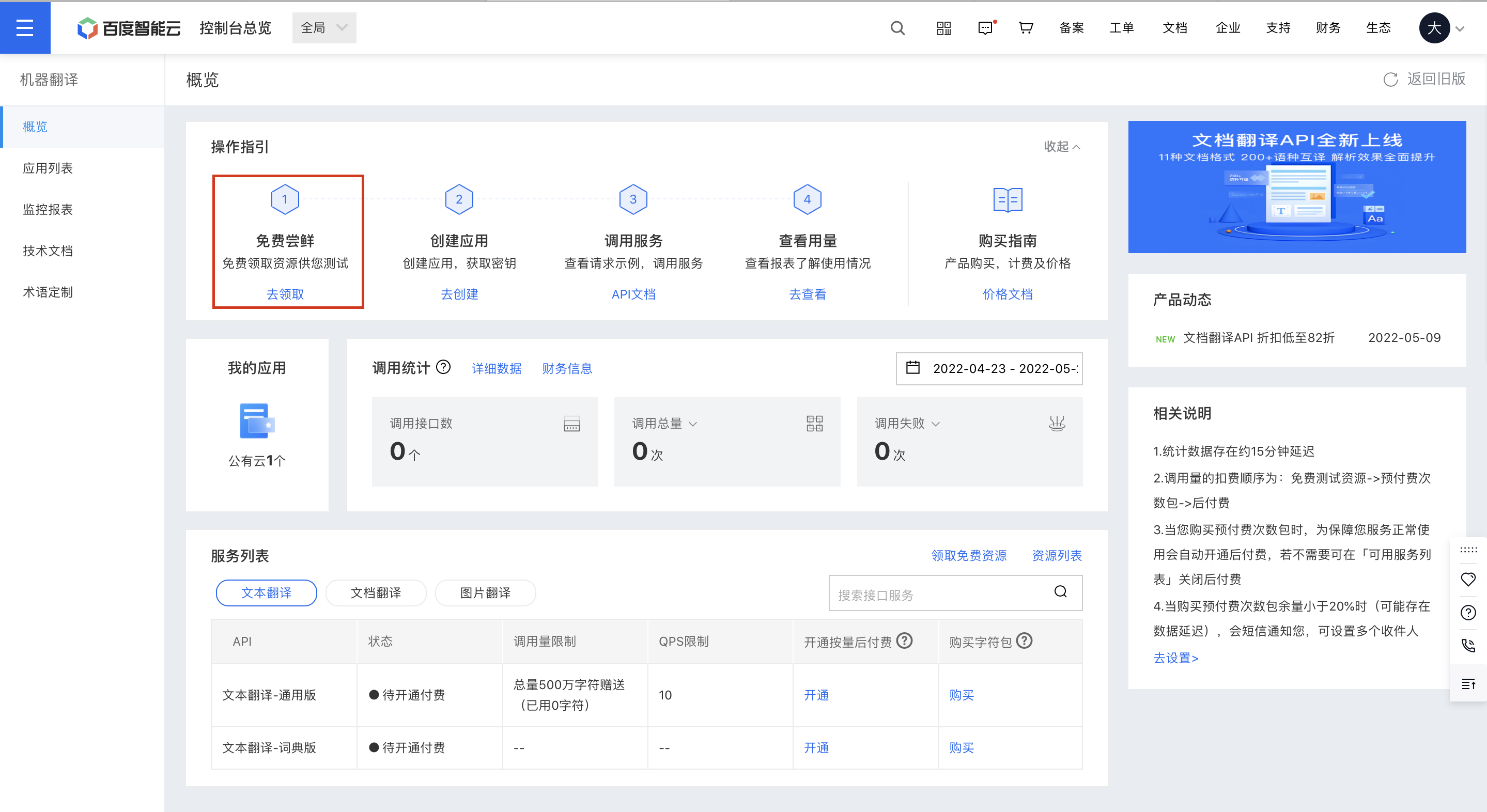Click the 搜索接口服务 input field
Screen dimensions: 1487x812
955,592
